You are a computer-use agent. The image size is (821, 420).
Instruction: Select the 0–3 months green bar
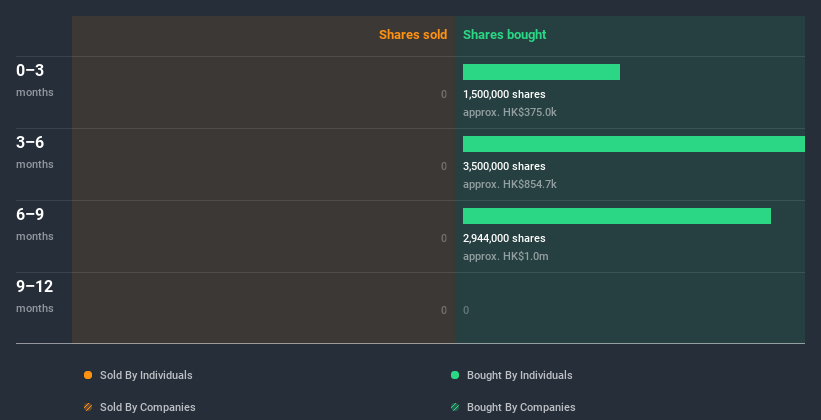[x=541, y=72]
